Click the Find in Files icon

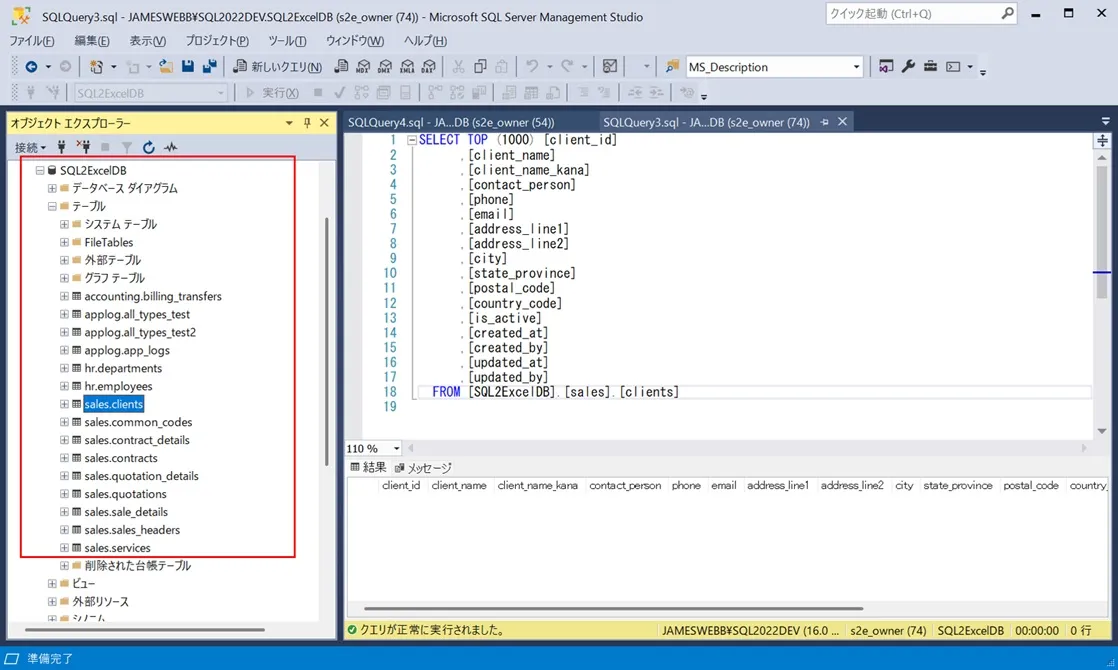click(x=672, y=67)
